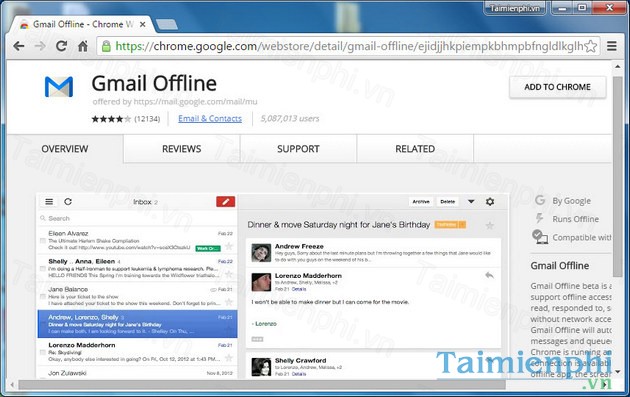Open the inbox hamburger menu in preview
The width and height of the screenshot is (630, 397).
(49, 202)
